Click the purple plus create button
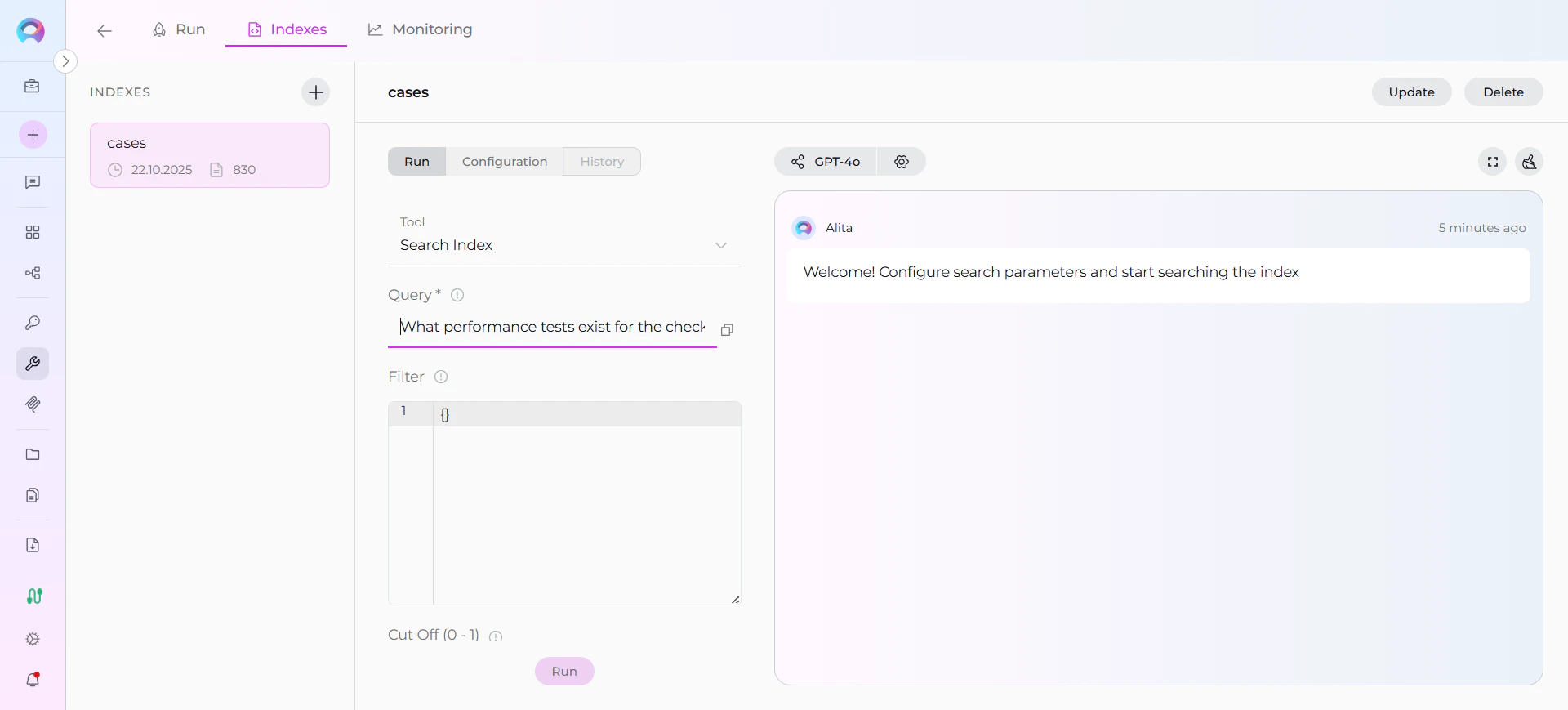The height and width of the screenshot is (710, 1568). point(33,135)
